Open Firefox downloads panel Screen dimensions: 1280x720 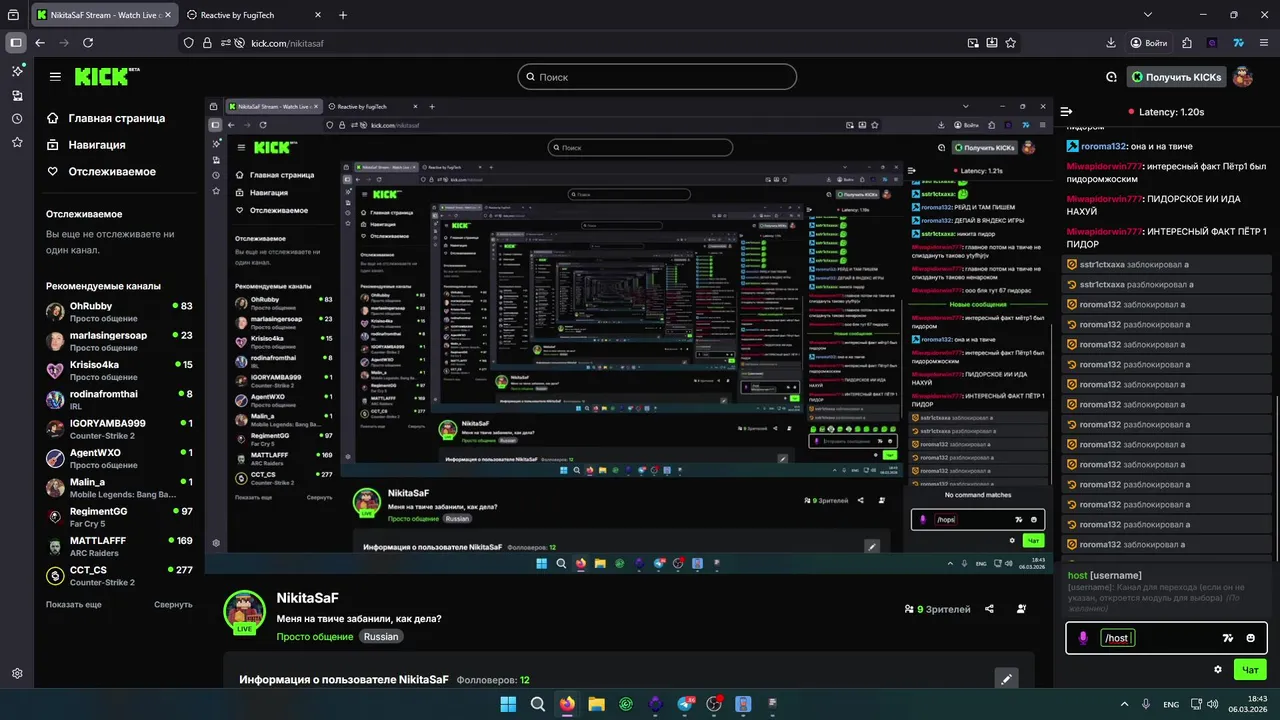pos(1111,43)
